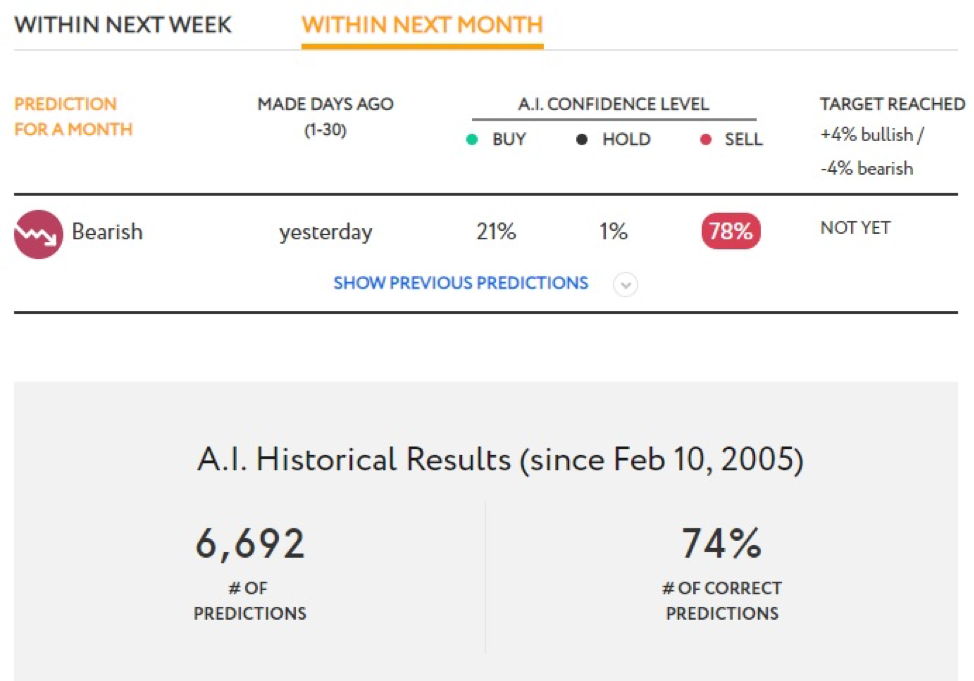Click the 6,692 number of predictions figure
Image resolution: width=974 pixels, height=681 pixels.
(x=250, y=544)
